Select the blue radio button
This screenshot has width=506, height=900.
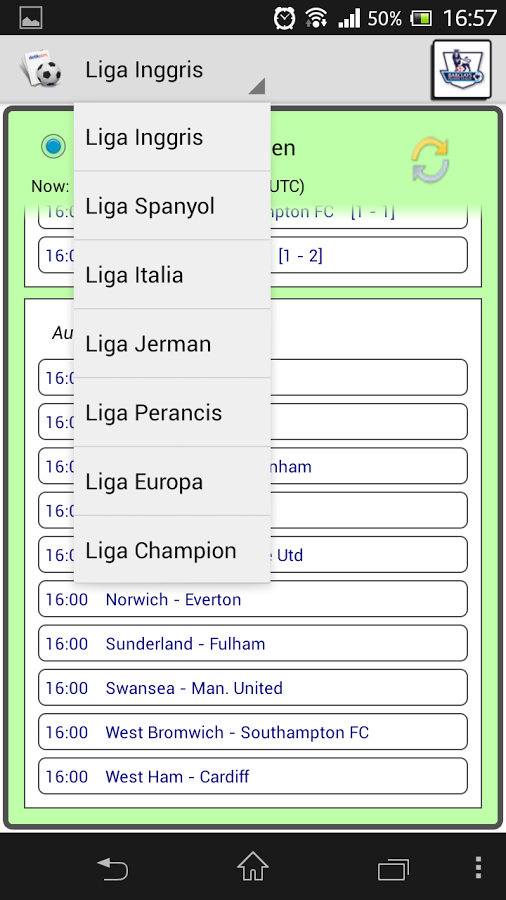click(x=53, y=147)
